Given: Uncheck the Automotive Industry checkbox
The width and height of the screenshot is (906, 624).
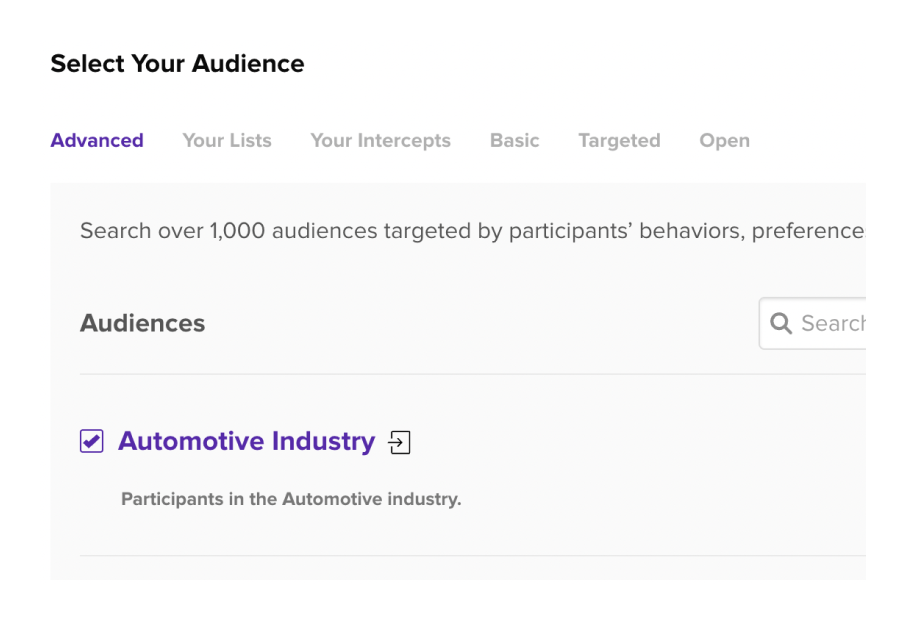Looking at the screenshot, I should tap(92, 441).
